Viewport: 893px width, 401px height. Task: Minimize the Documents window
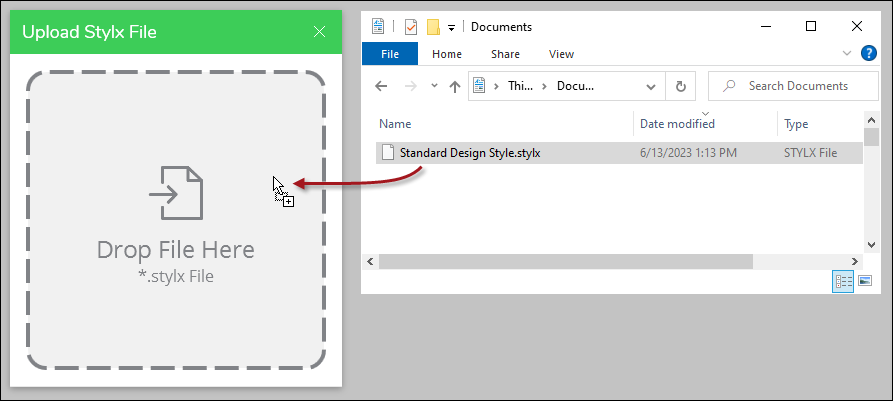click(x=766, y=26)
